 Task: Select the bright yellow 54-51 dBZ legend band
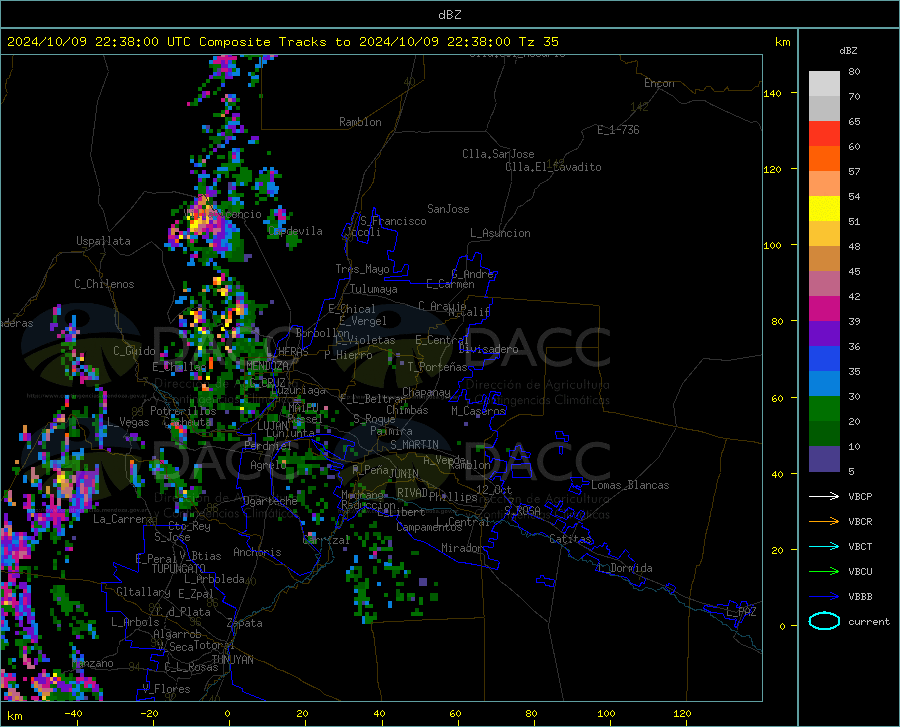pyautogui.click(x=824, y=209)
